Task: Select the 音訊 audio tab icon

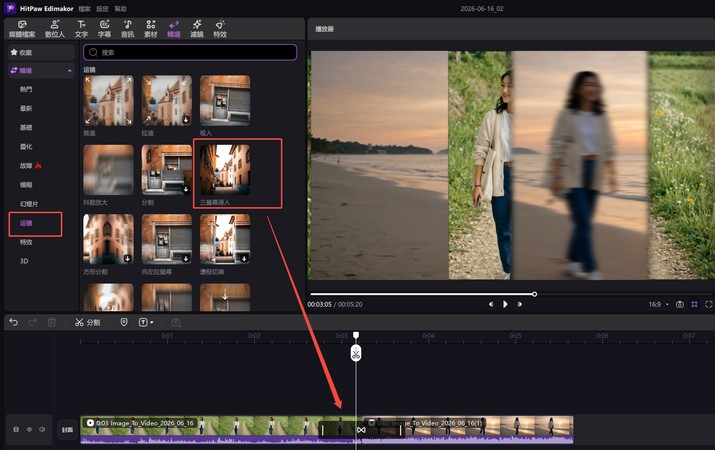Action: coord(128,29)
